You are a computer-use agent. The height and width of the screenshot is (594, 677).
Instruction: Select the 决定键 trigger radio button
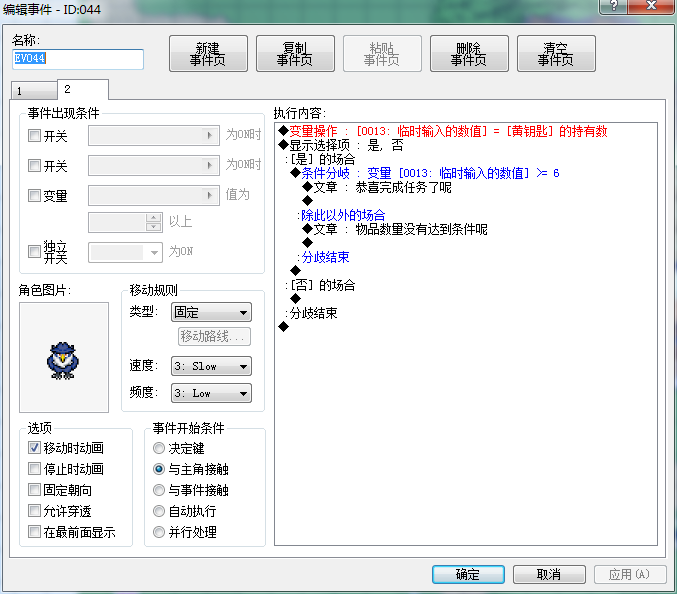click(159, 448)
